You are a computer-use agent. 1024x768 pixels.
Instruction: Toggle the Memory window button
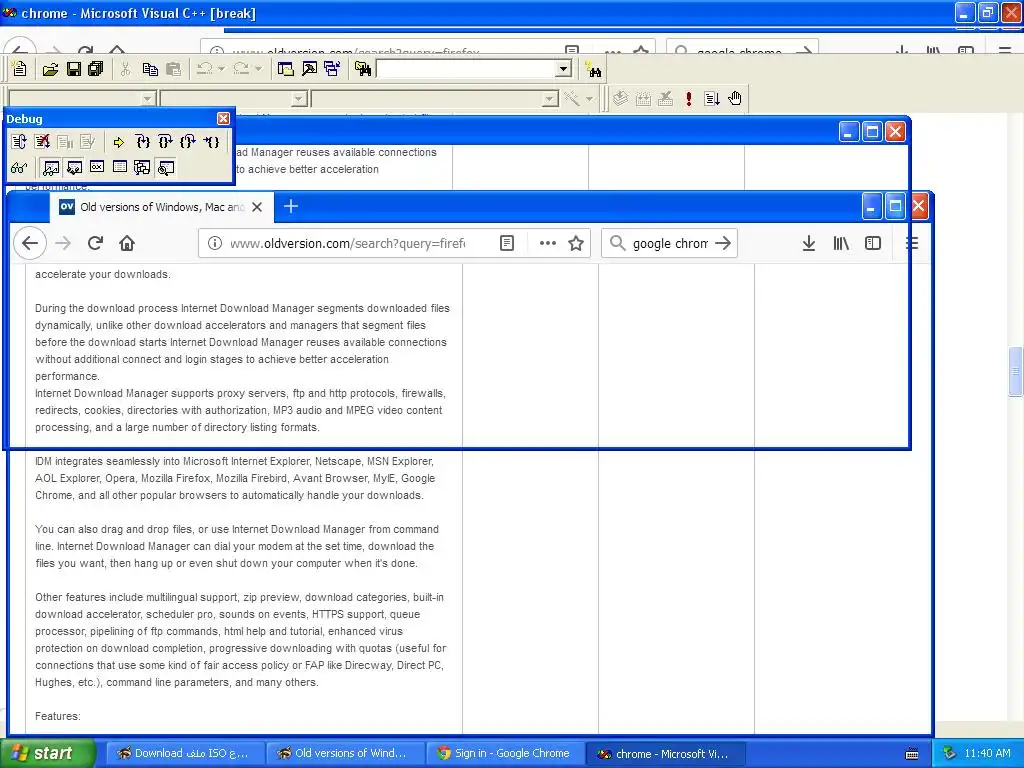(x=120, y=168)
